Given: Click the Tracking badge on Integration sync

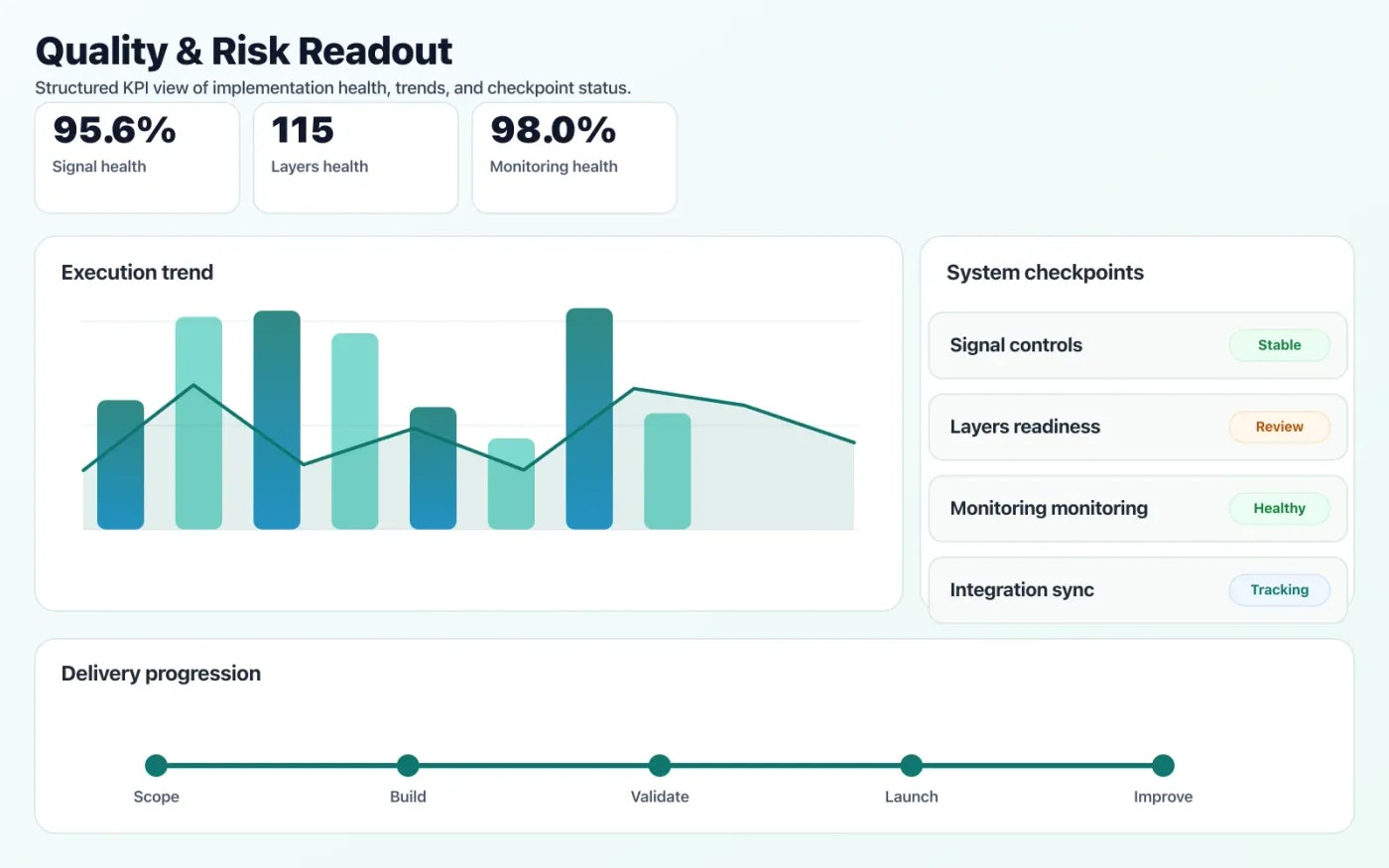Looking at the screenshot, I should tap(1279, 589).
